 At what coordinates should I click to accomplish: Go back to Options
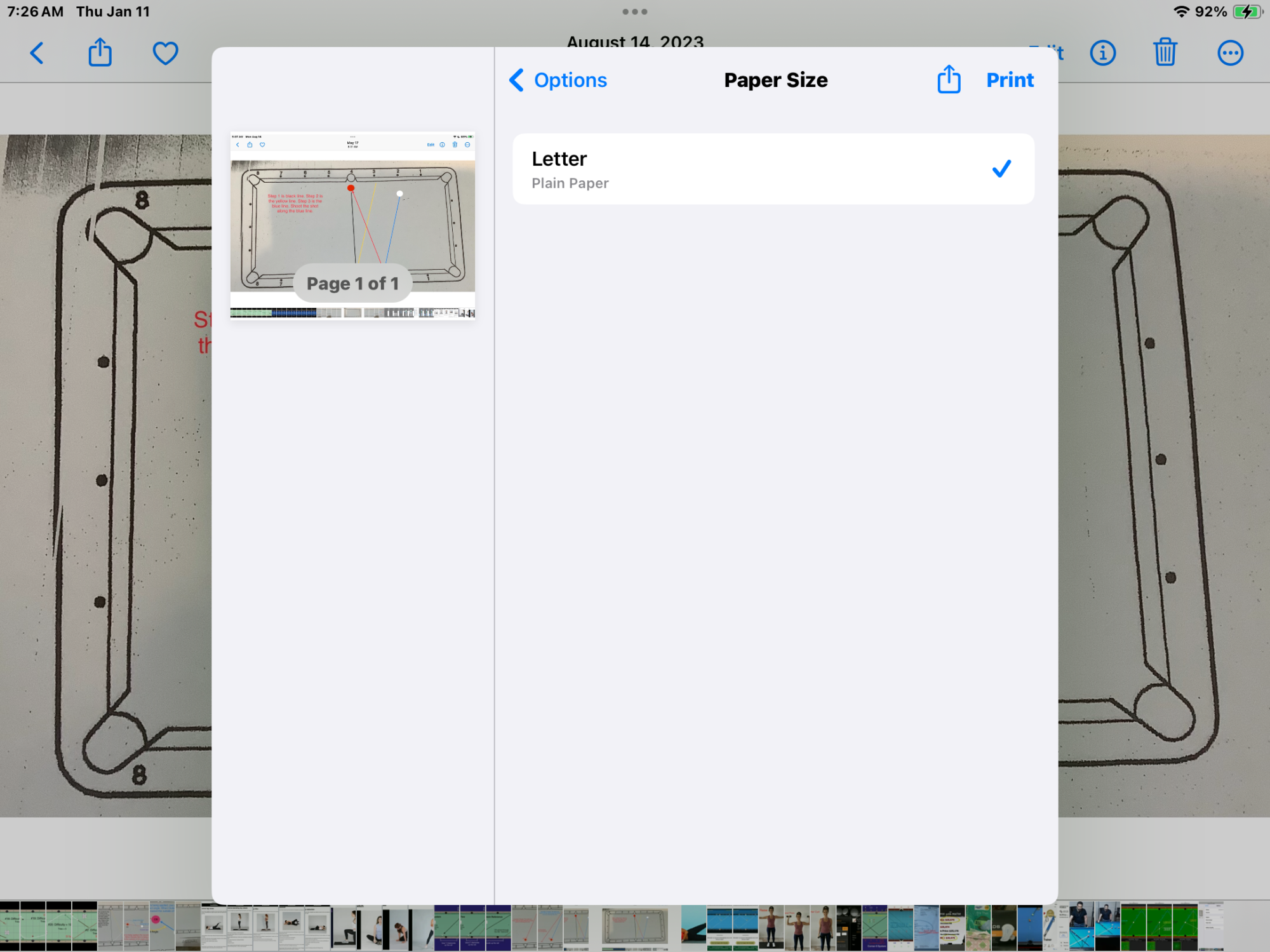(x=559, y=80)
